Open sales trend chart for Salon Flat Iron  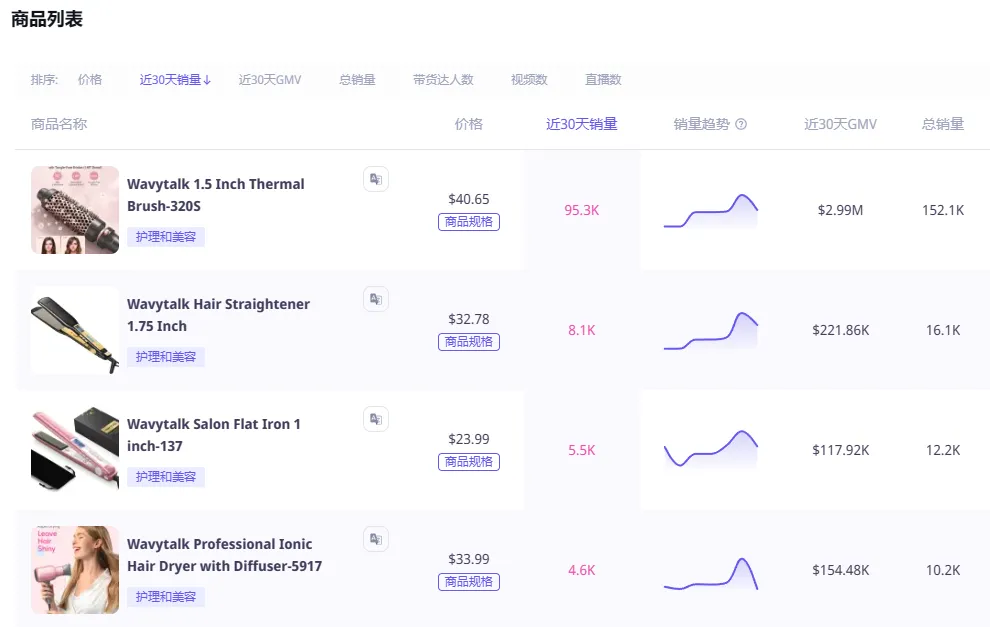710,449
